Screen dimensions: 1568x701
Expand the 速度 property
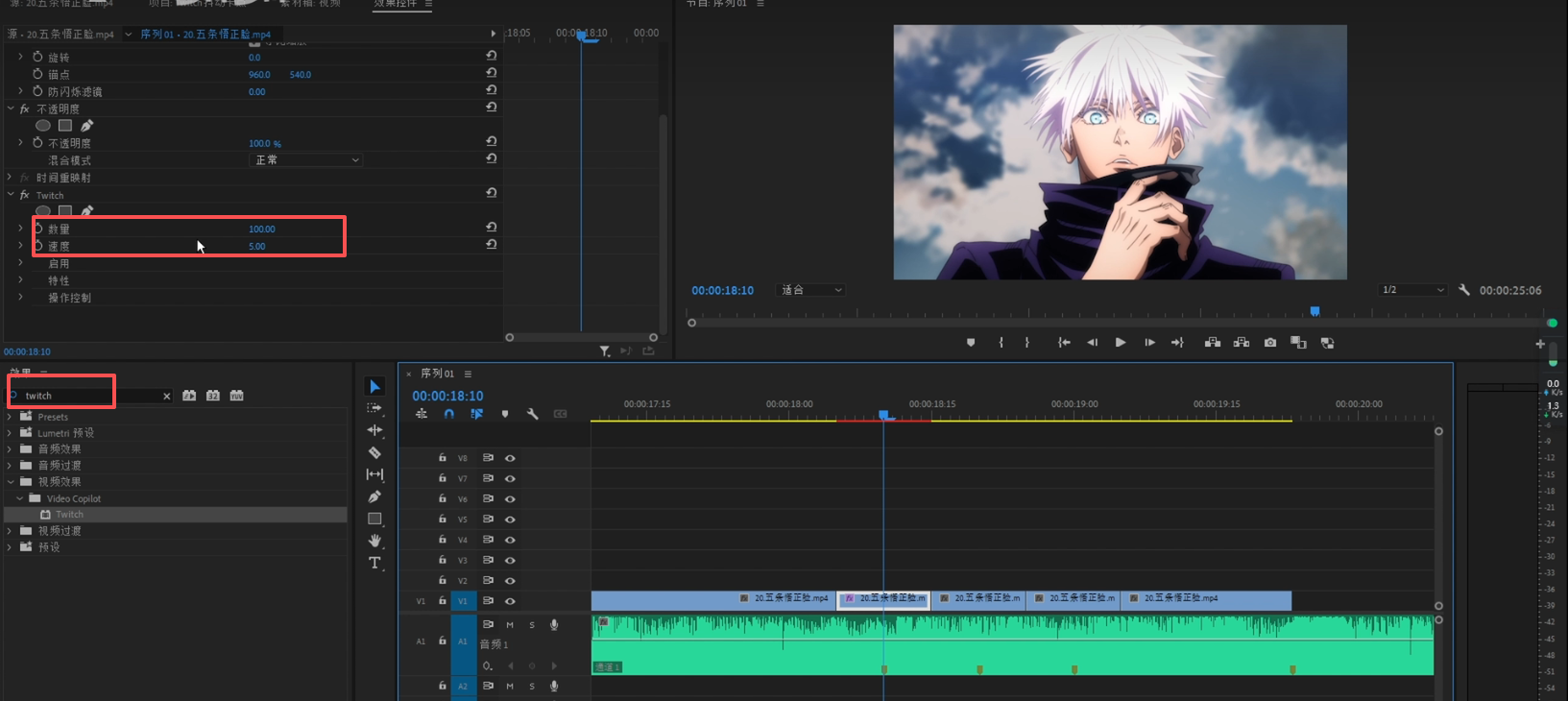(20, 246)
